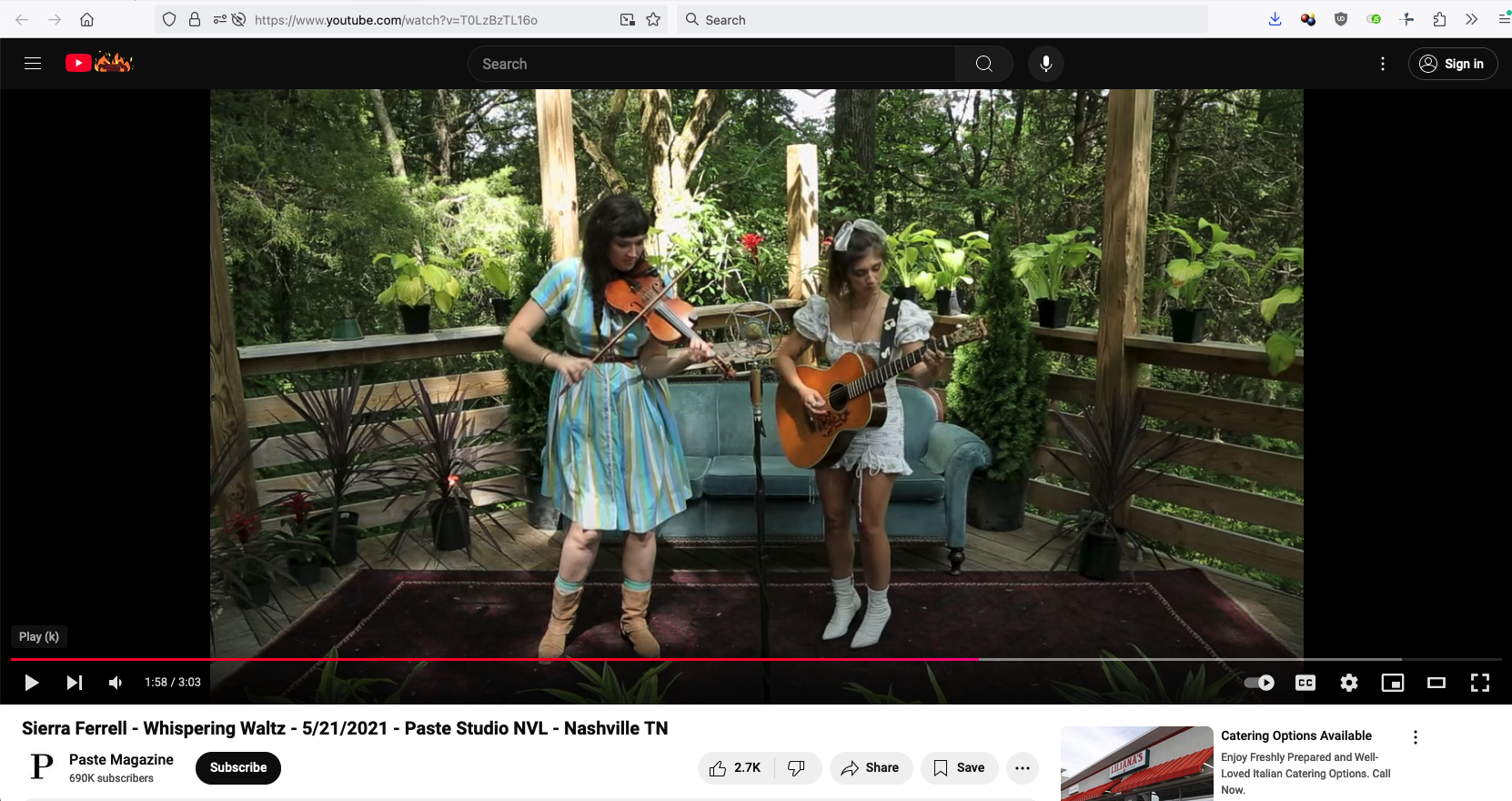Turn on closed captions

coord(1305,683)
